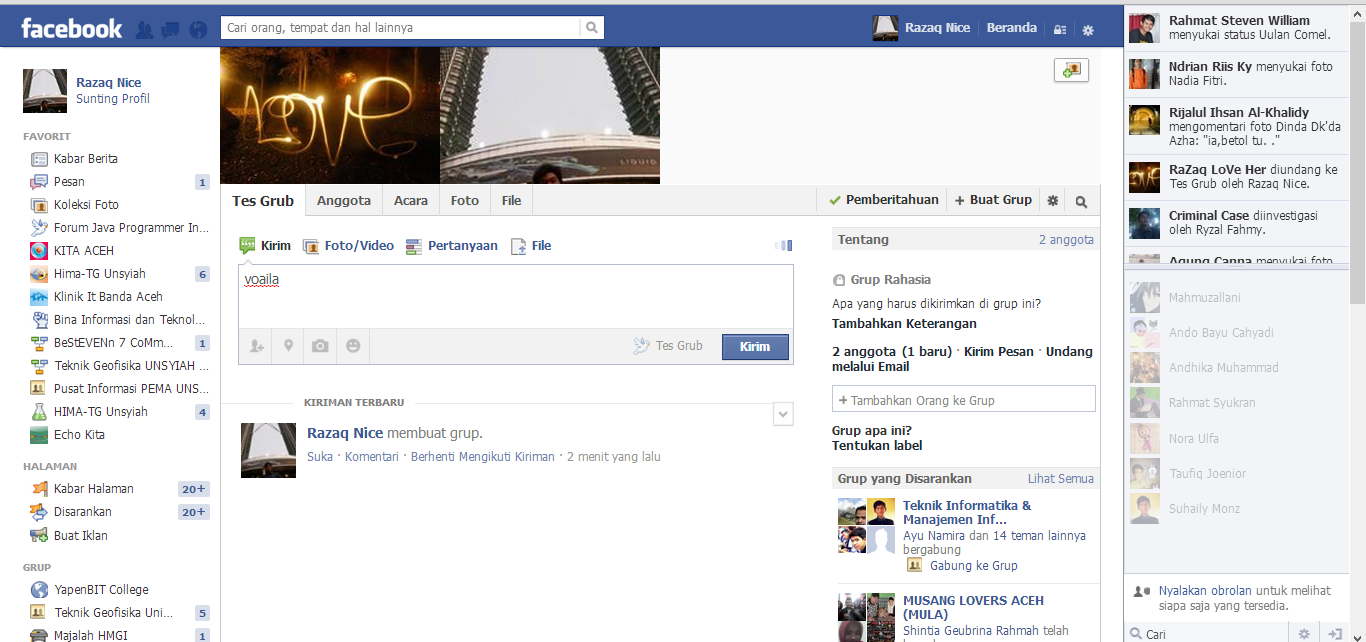Image resolution: width=1366 pixels, height=642 pixels.
Task: Open account settings gear in top bar
Action: point(1088,30)
